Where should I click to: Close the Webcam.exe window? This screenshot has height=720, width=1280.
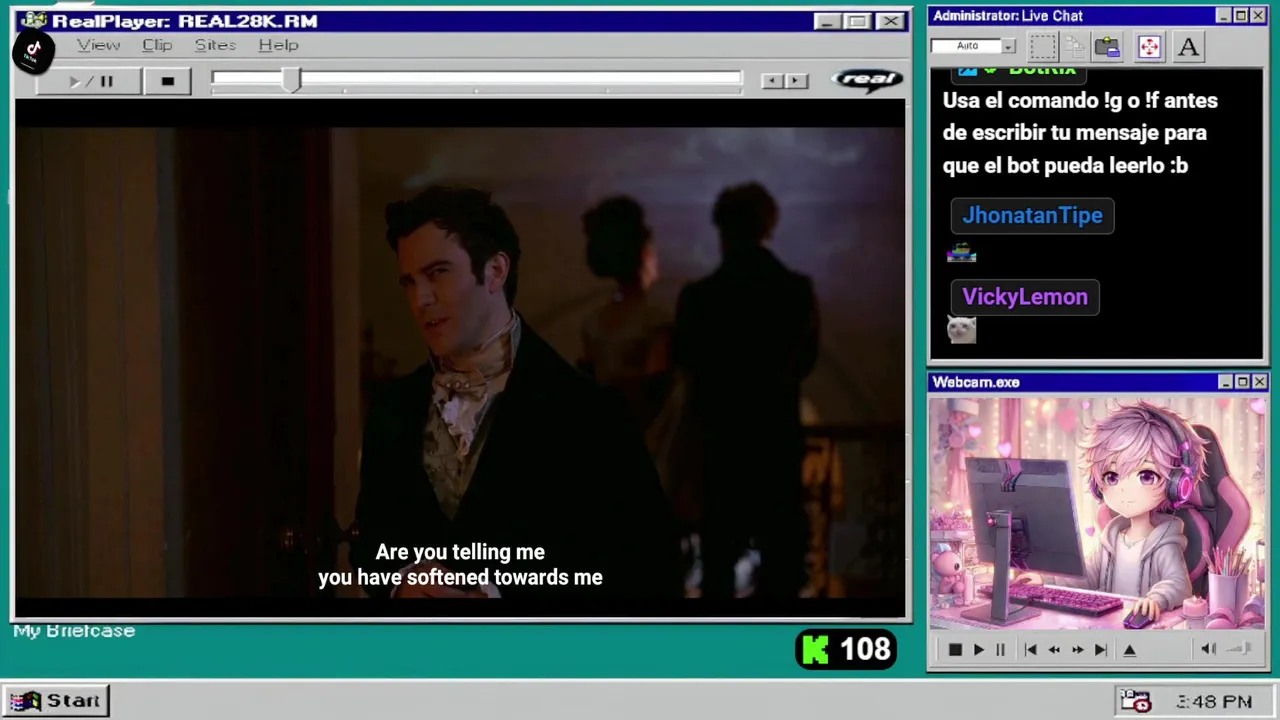(x=1259, y=382)
